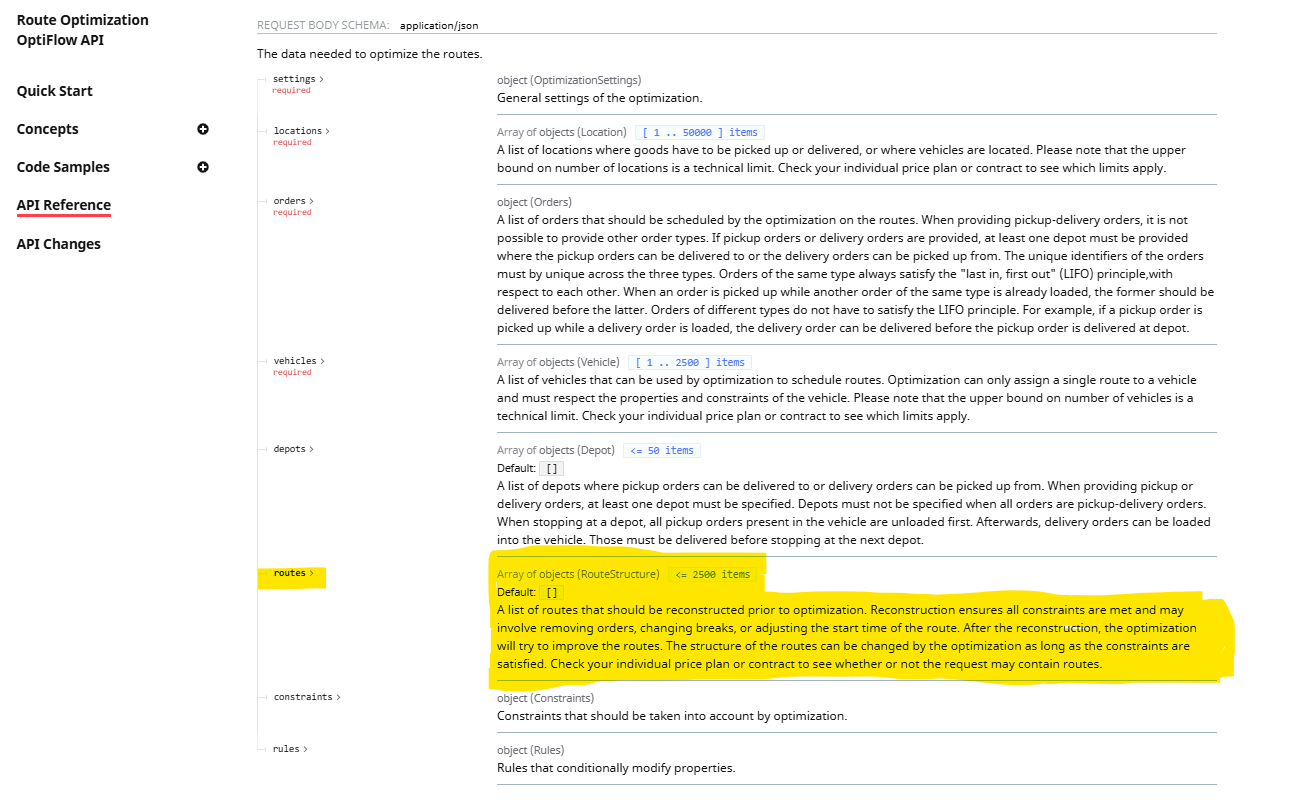
Task: Expand the settings property
Action: [298, 79]
